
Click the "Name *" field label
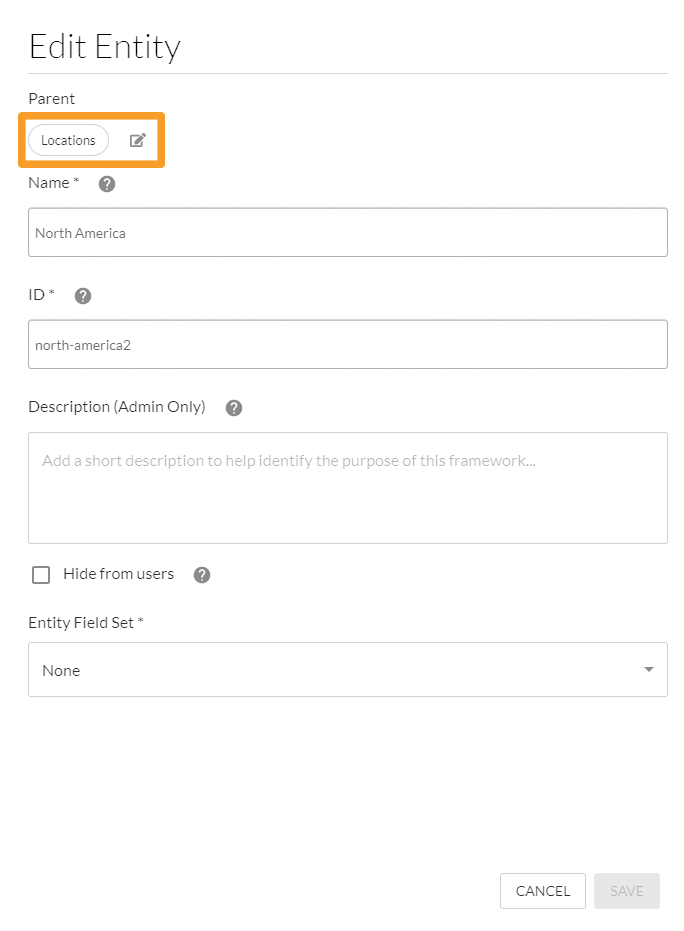[x=54, y=183]
